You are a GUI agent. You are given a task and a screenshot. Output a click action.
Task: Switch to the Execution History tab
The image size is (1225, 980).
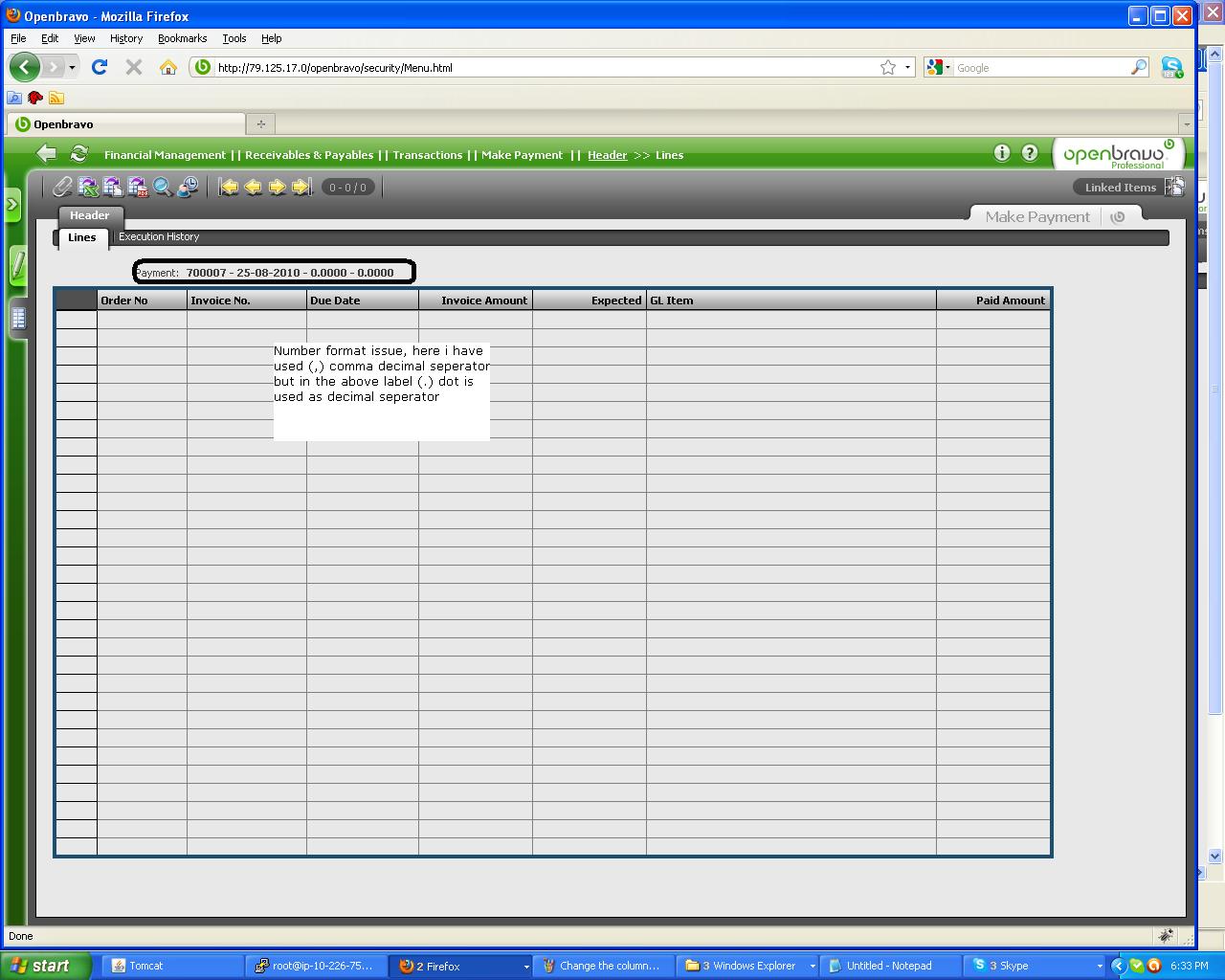tap(159, 236)
